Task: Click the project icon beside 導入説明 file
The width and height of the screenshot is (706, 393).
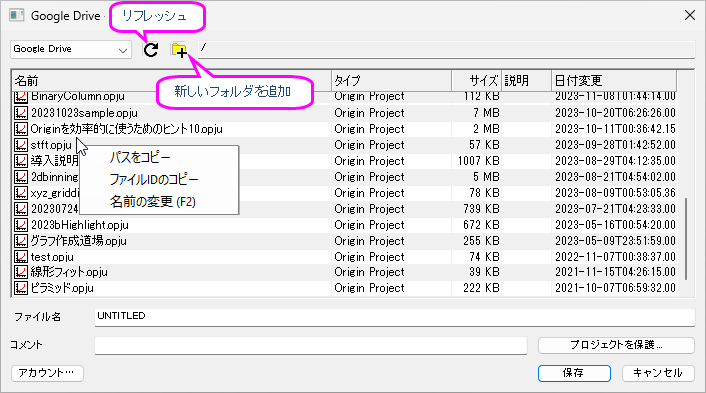Action: (x=21, y=161)
